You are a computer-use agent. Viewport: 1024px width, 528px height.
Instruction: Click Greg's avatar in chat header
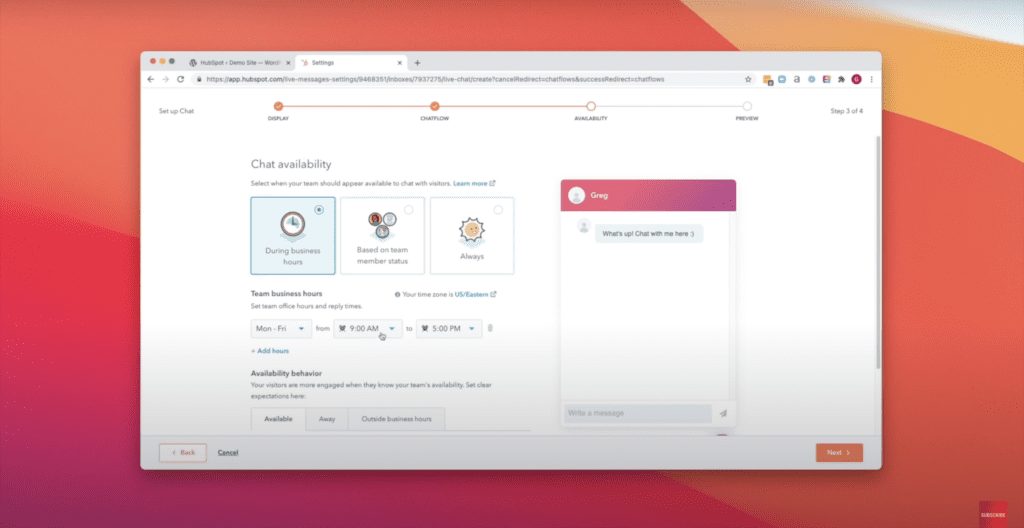tap(576, 195)
